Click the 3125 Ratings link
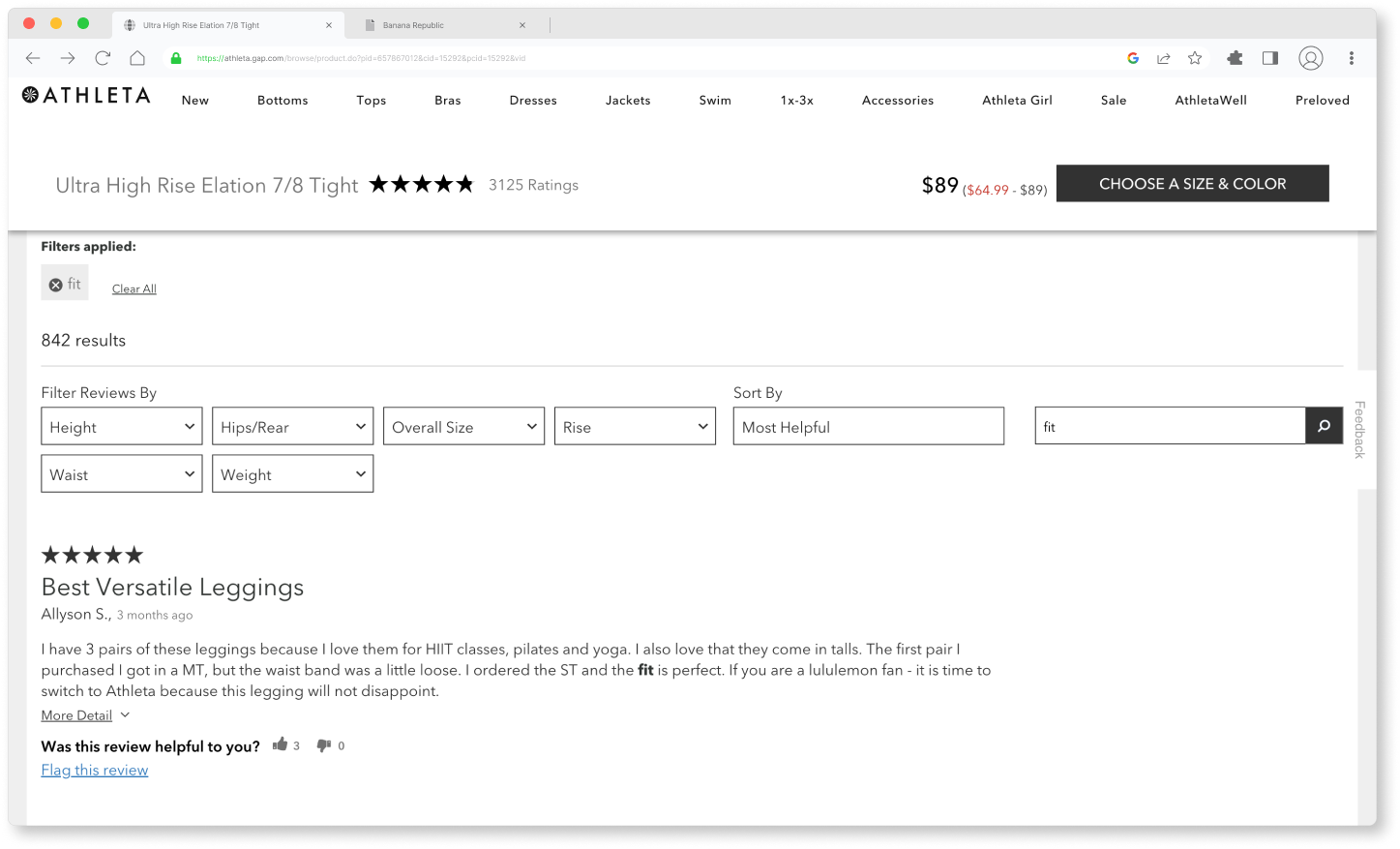Screen dimensions: 1400x849 [x=533, y=185]
